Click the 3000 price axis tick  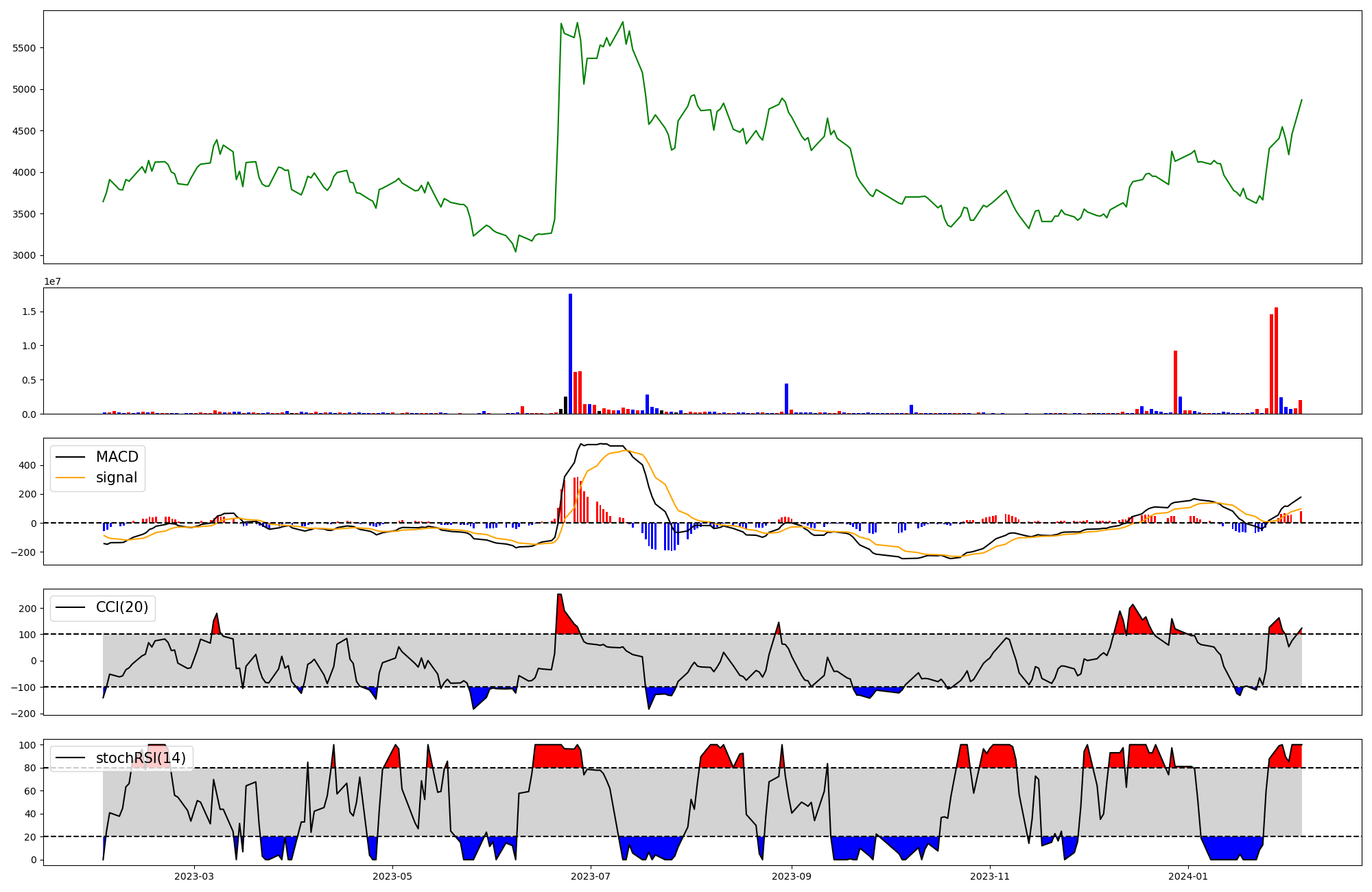(x=25, y=255)
